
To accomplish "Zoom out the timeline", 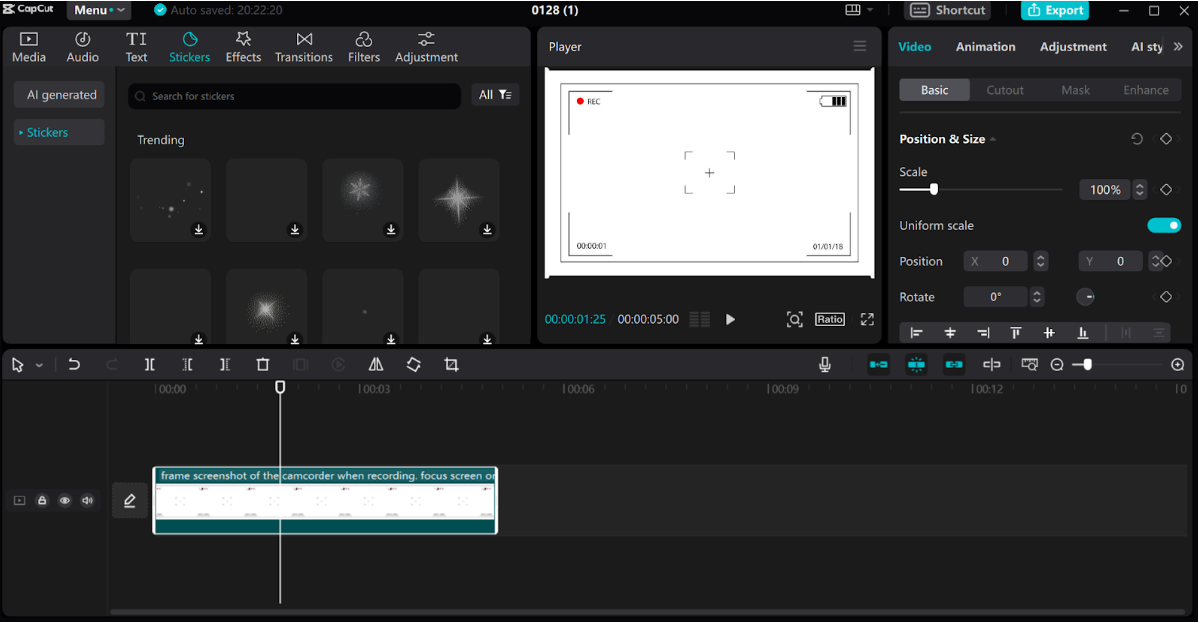I will point(1057,364).
